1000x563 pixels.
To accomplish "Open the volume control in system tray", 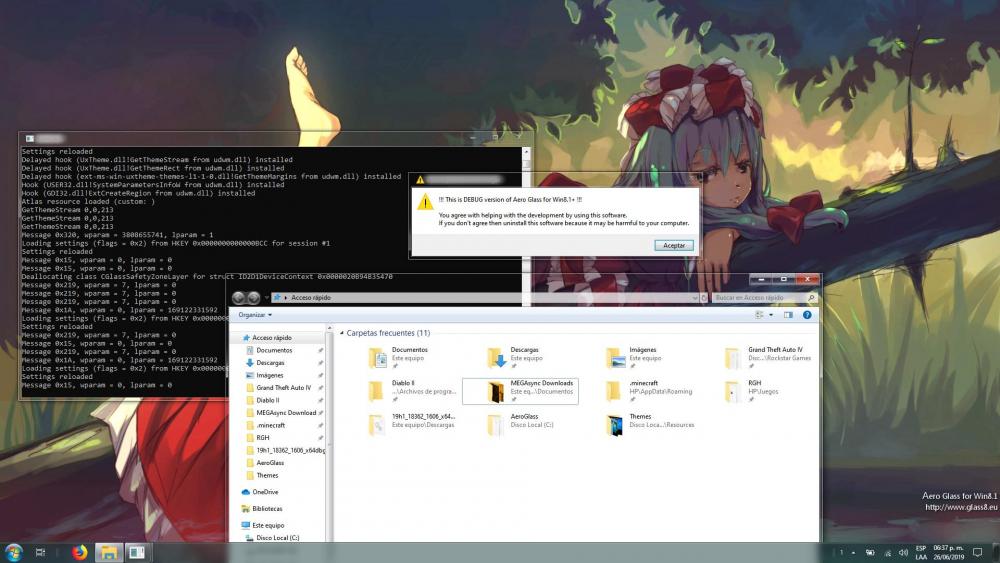I will pos(903,552).
